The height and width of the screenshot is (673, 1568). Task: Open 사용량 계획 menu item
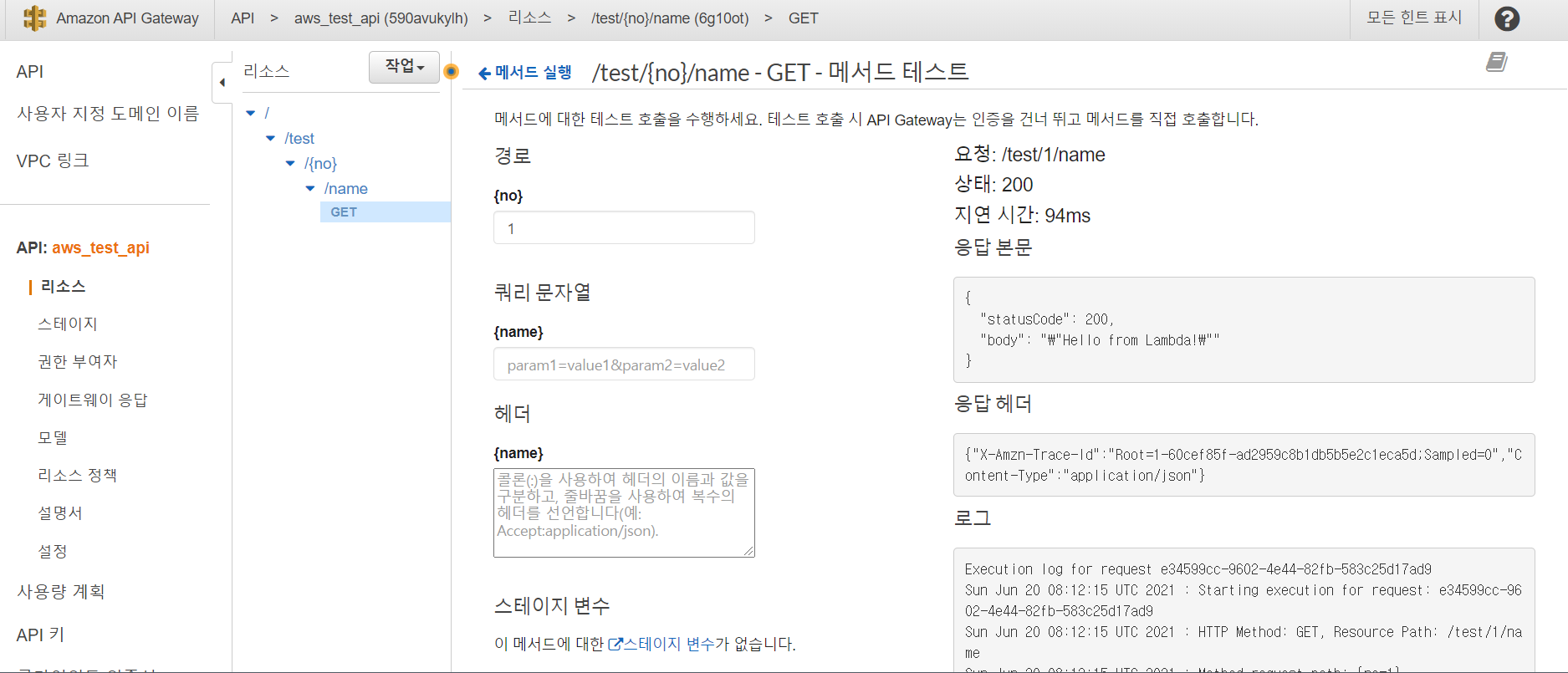point(61,592)
